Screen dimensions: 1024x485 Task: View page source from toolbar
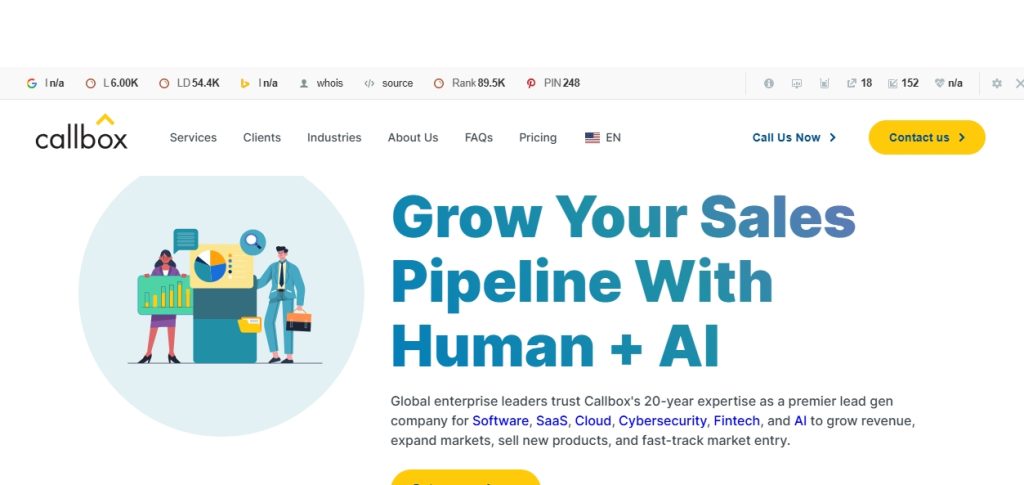coord(389,83)
